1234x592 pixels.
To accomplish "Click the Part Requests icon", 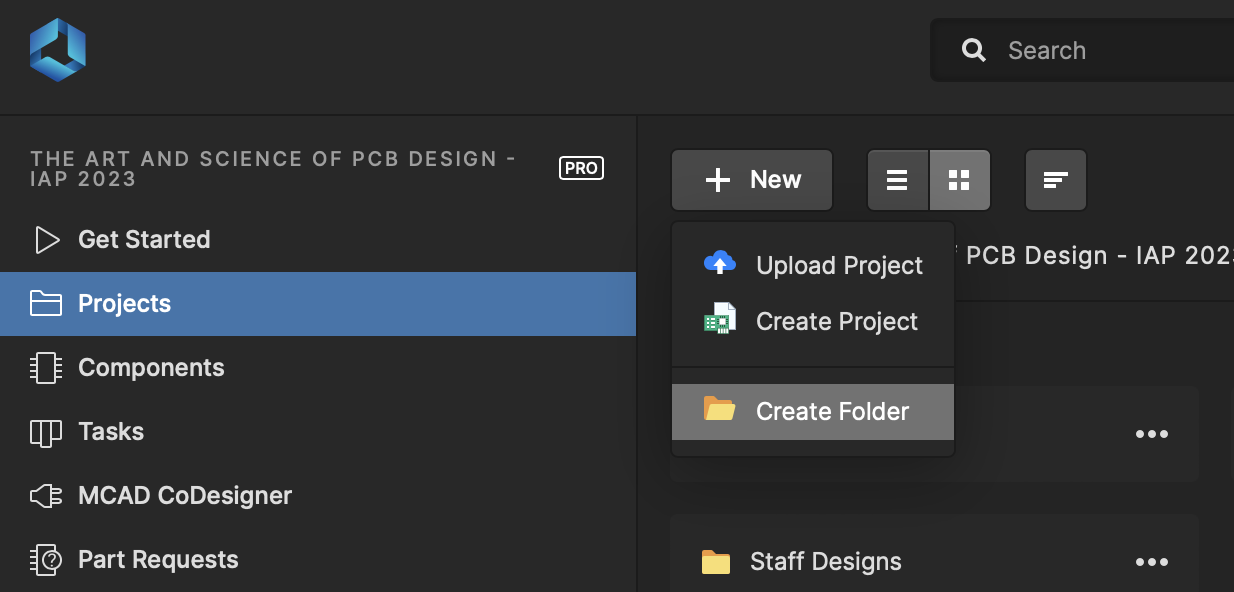I will coord(46,560).
